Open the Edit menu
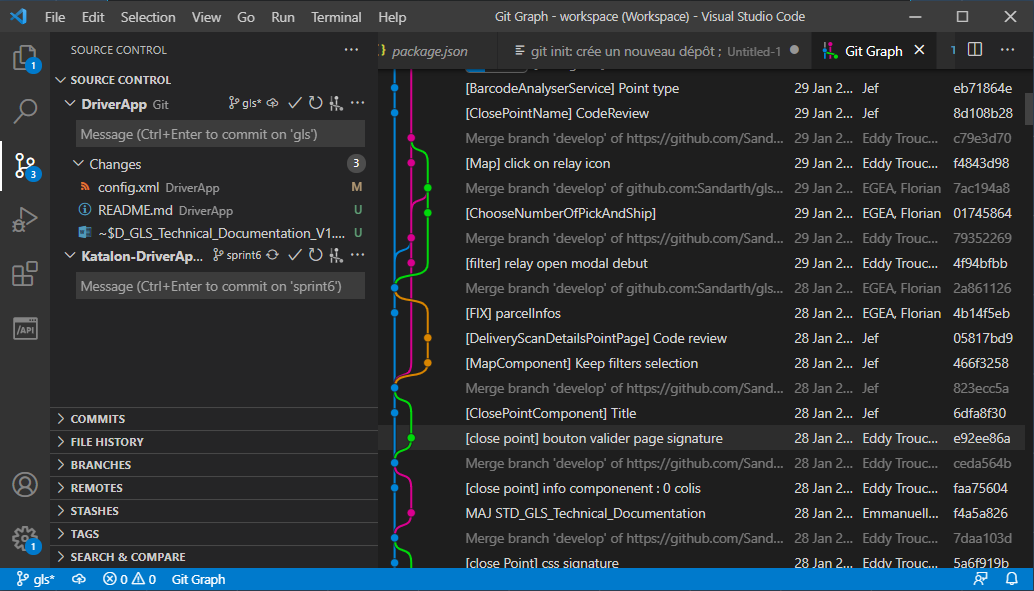Screen dimensions: 1034x591 (x=93, y=17)
